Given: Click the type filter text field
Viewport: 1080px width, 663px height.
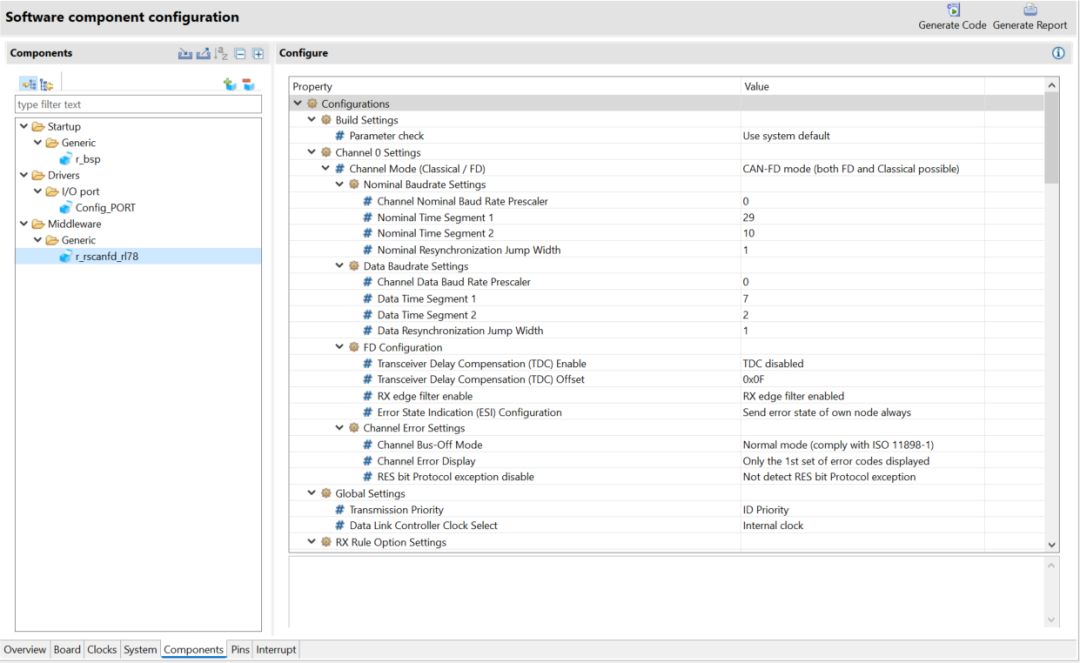Looking at the screenshot, I should click(x=138, y=104).
